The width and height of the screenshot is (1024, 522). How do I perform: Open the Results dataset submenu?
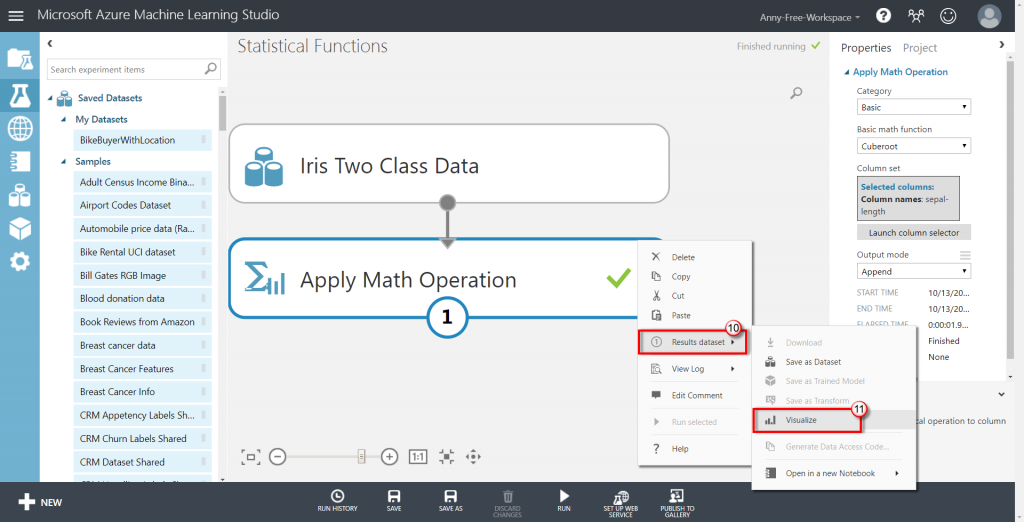(x=692, y=342)
